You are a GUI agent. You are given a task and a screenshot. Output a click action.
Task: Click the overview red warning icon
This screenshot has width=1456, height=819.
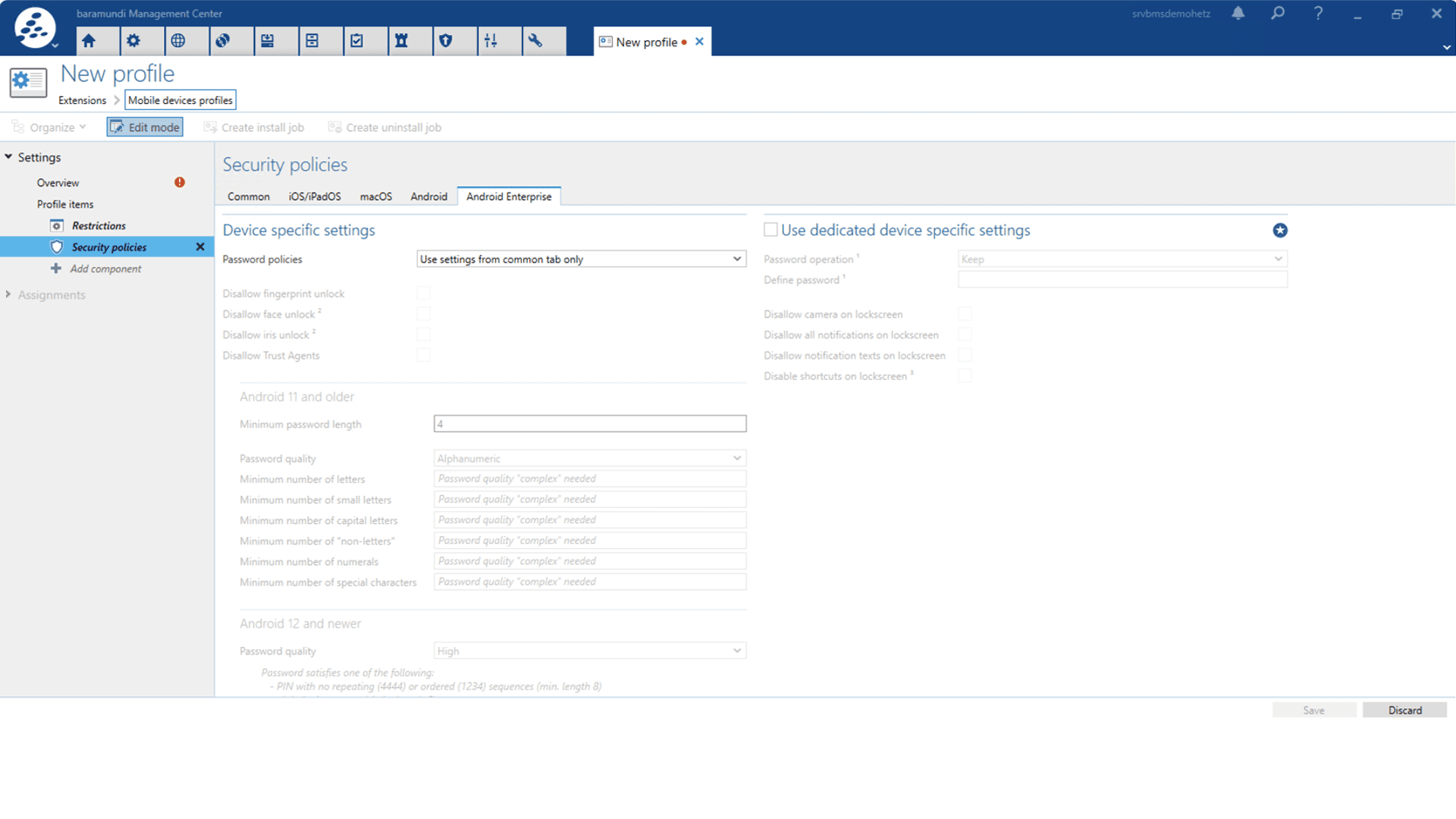point(180,182)
